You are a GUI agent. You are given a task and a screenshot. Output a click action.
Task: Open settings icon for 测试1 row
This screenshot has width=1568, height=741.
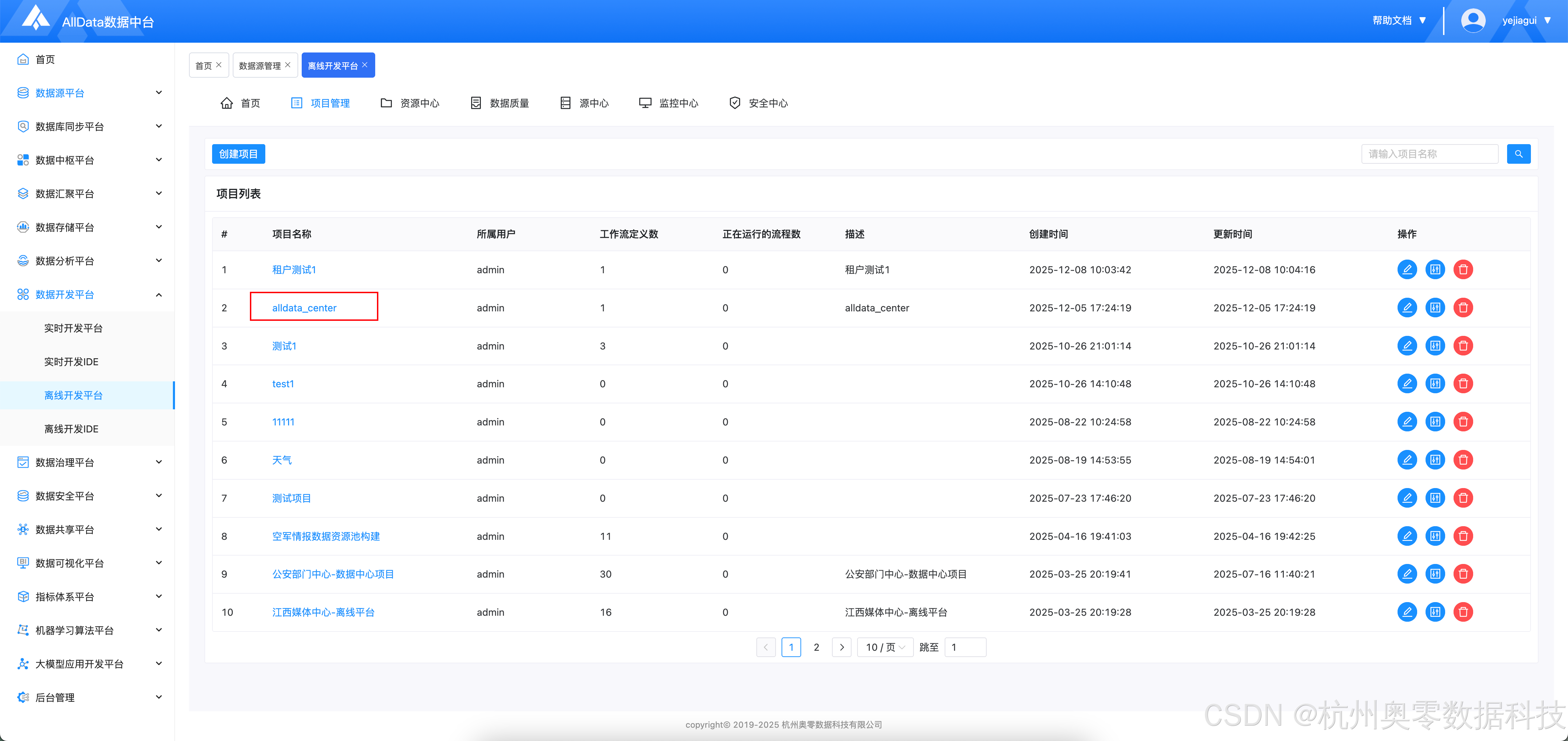pyautogui.click(x=1435, y=346)
